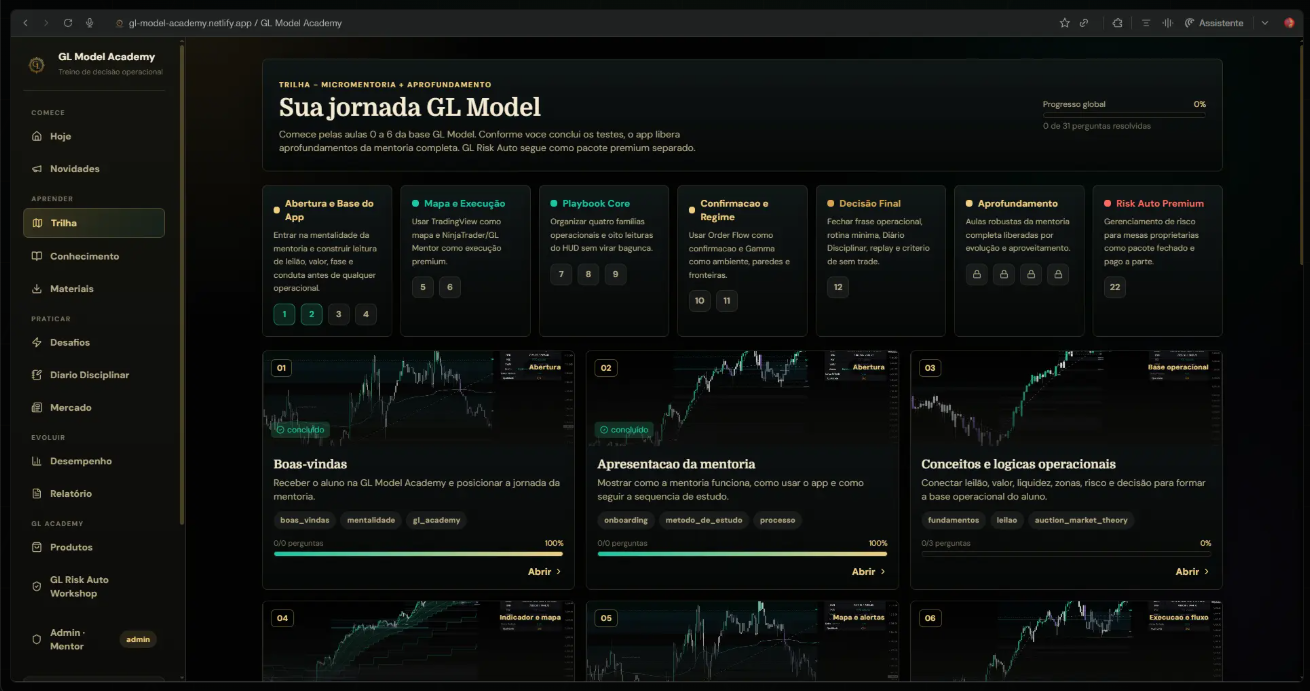Bookmark this page with star icon

[1064, 22]
